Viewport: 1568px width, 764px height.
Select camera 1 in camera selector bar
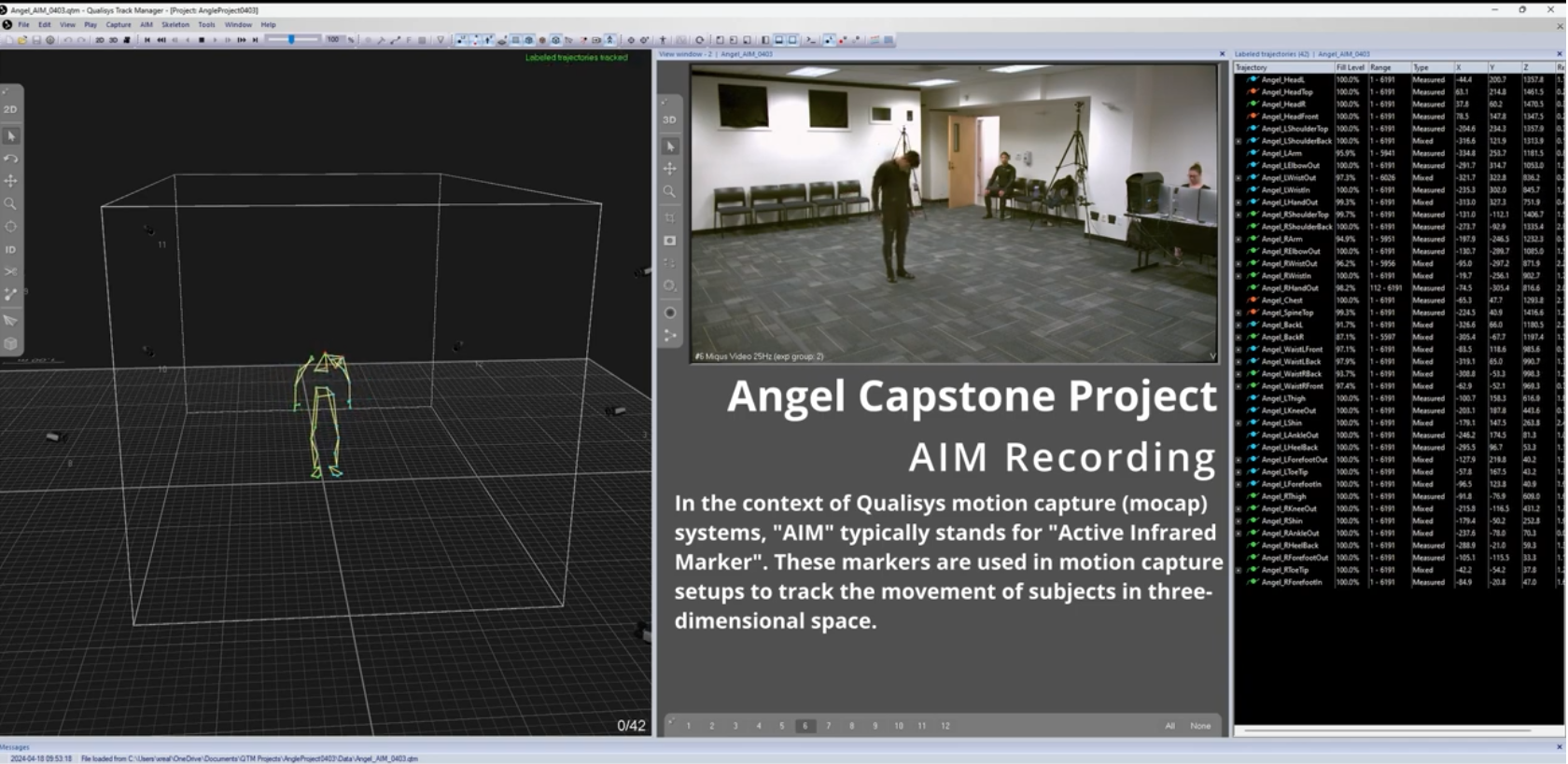coord(689,726)
